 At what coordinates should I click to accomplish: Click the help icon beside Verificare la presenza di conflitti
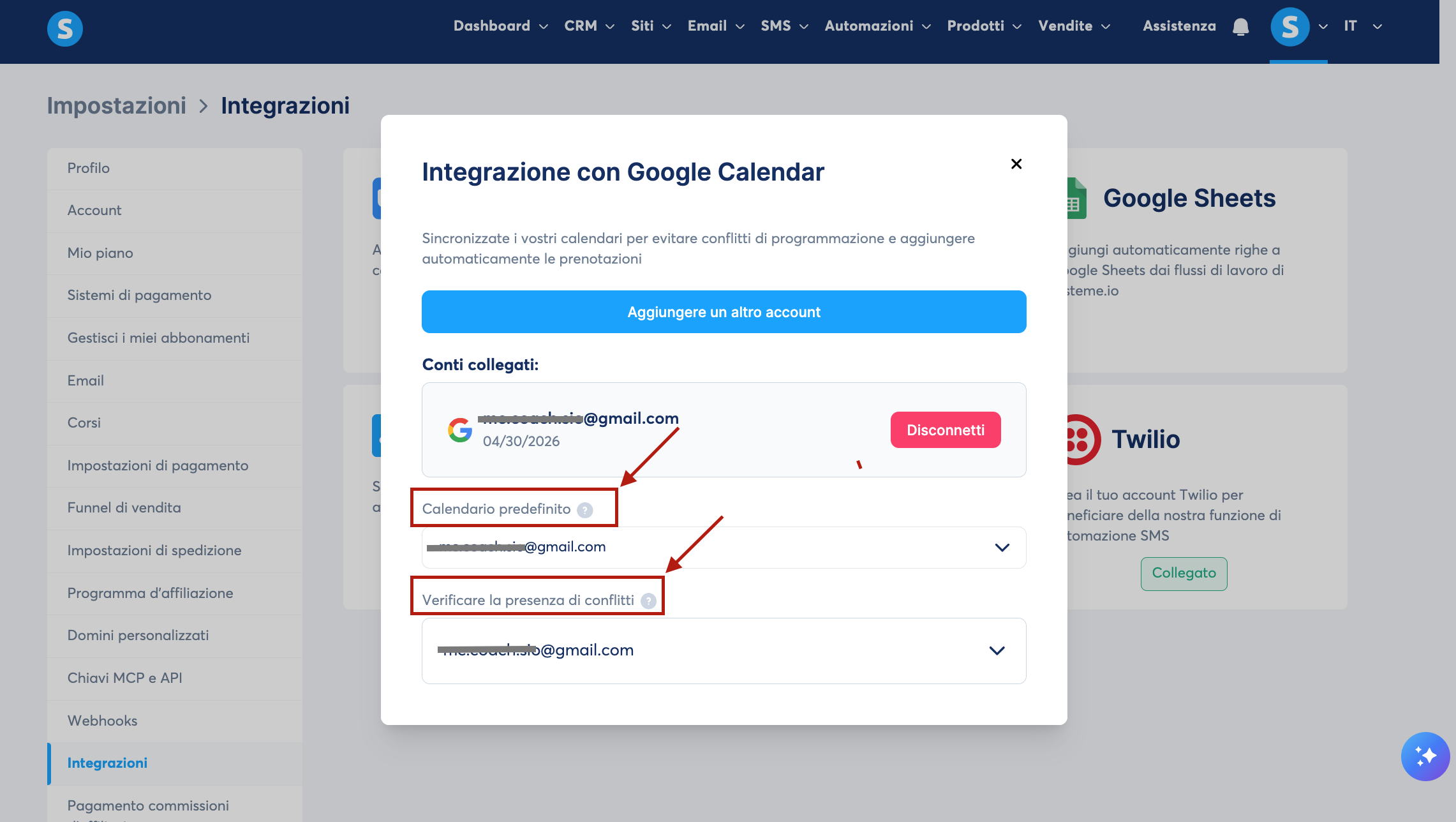click(648, 601)
